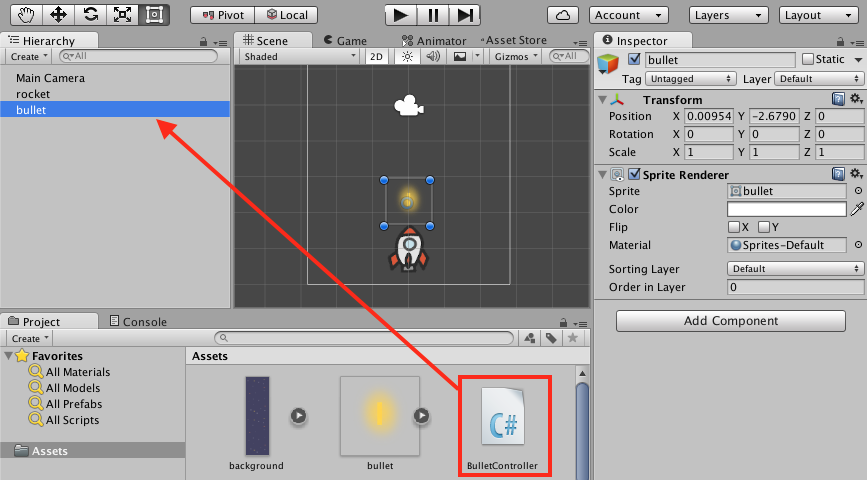Open Sprite Renderer help icon

838,174
